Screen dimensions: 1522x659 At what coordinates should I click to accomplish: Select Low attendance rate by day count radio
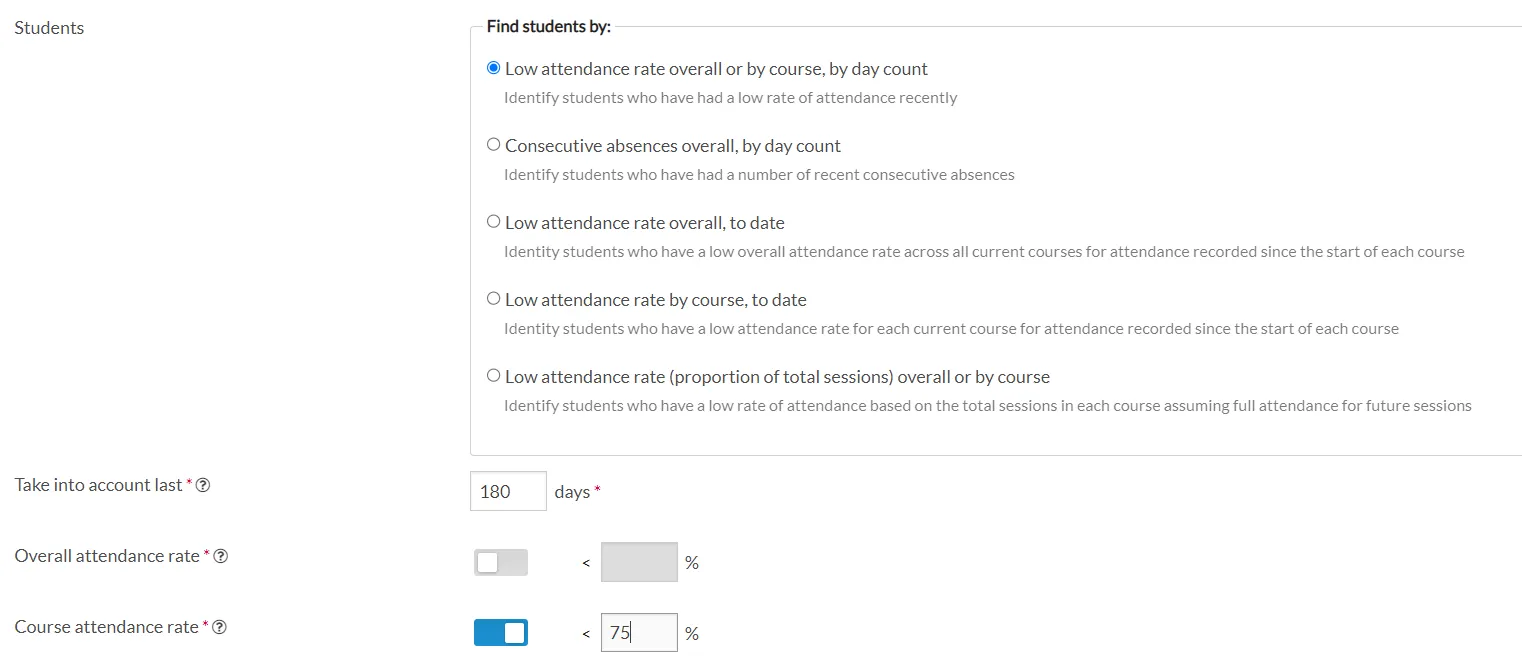pyautogui.click(x=493, y=68)
